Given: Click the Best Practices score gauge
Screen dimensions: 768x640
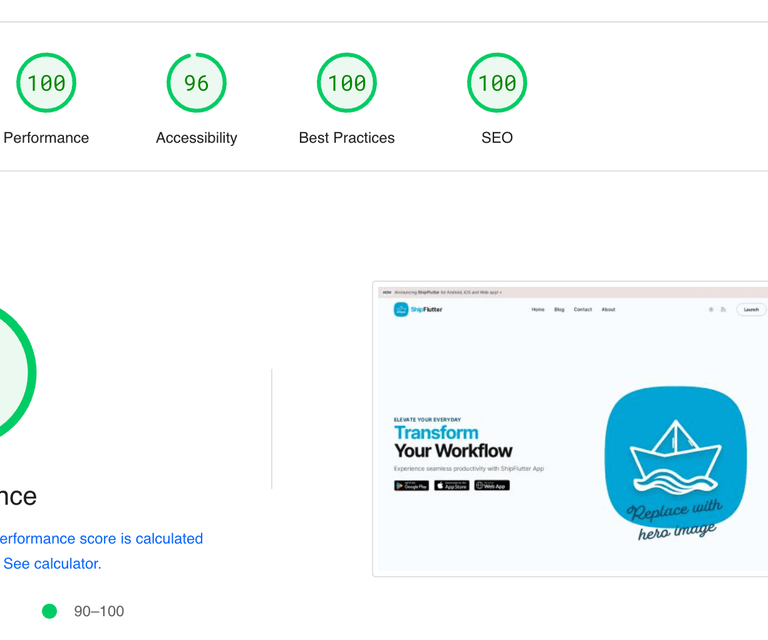Looking at the screenshot, I should click(347, 83).
